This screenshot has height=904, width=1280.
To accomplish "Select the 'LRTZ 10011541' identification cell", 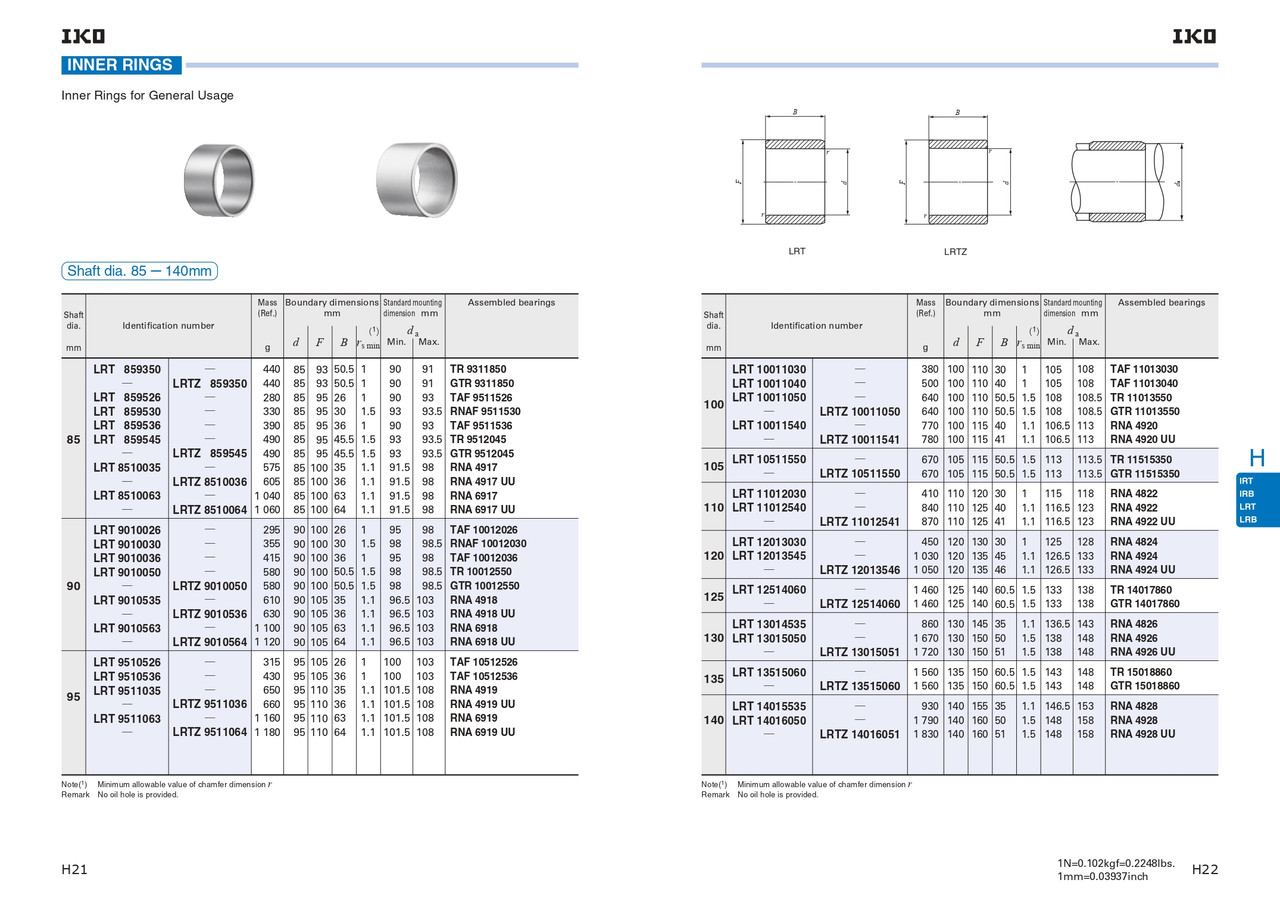I will 860,439.
